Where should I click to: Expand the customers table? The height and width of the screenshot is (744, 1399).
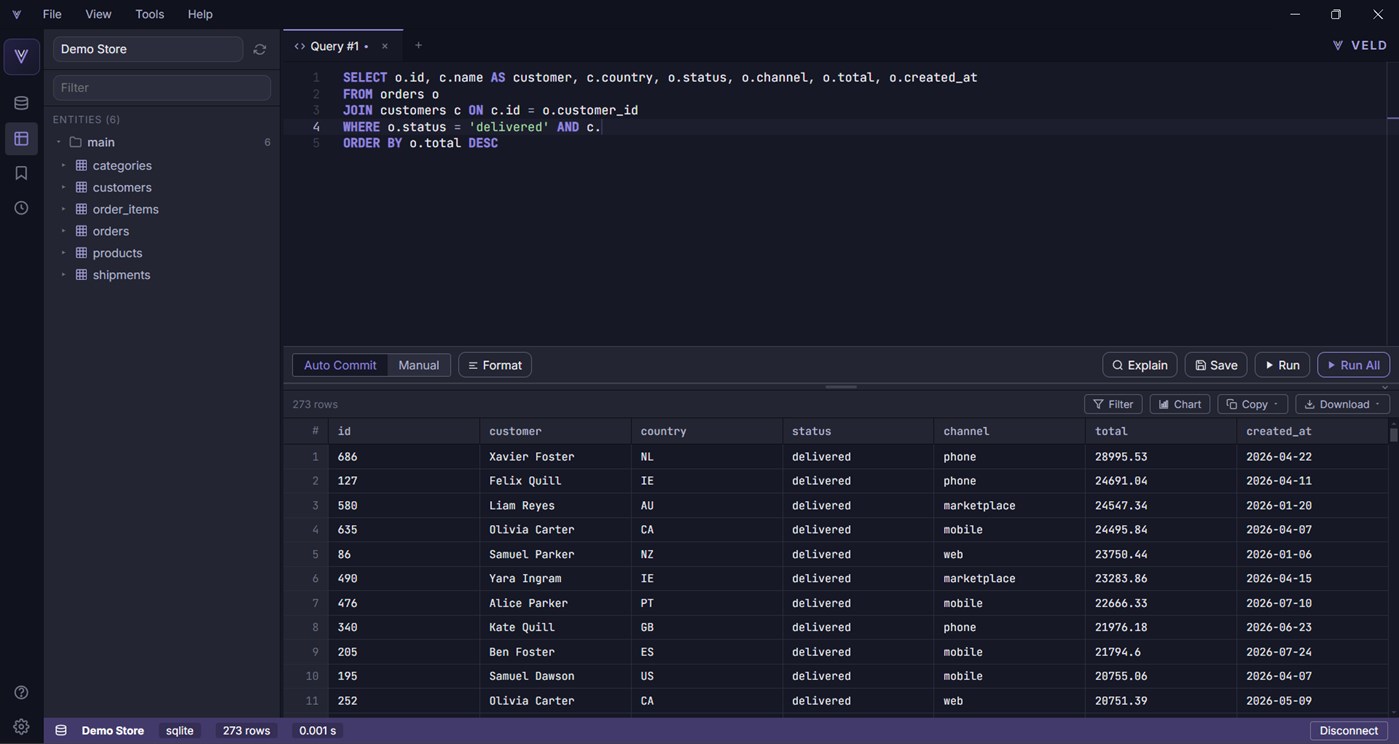tap(63, 187)
